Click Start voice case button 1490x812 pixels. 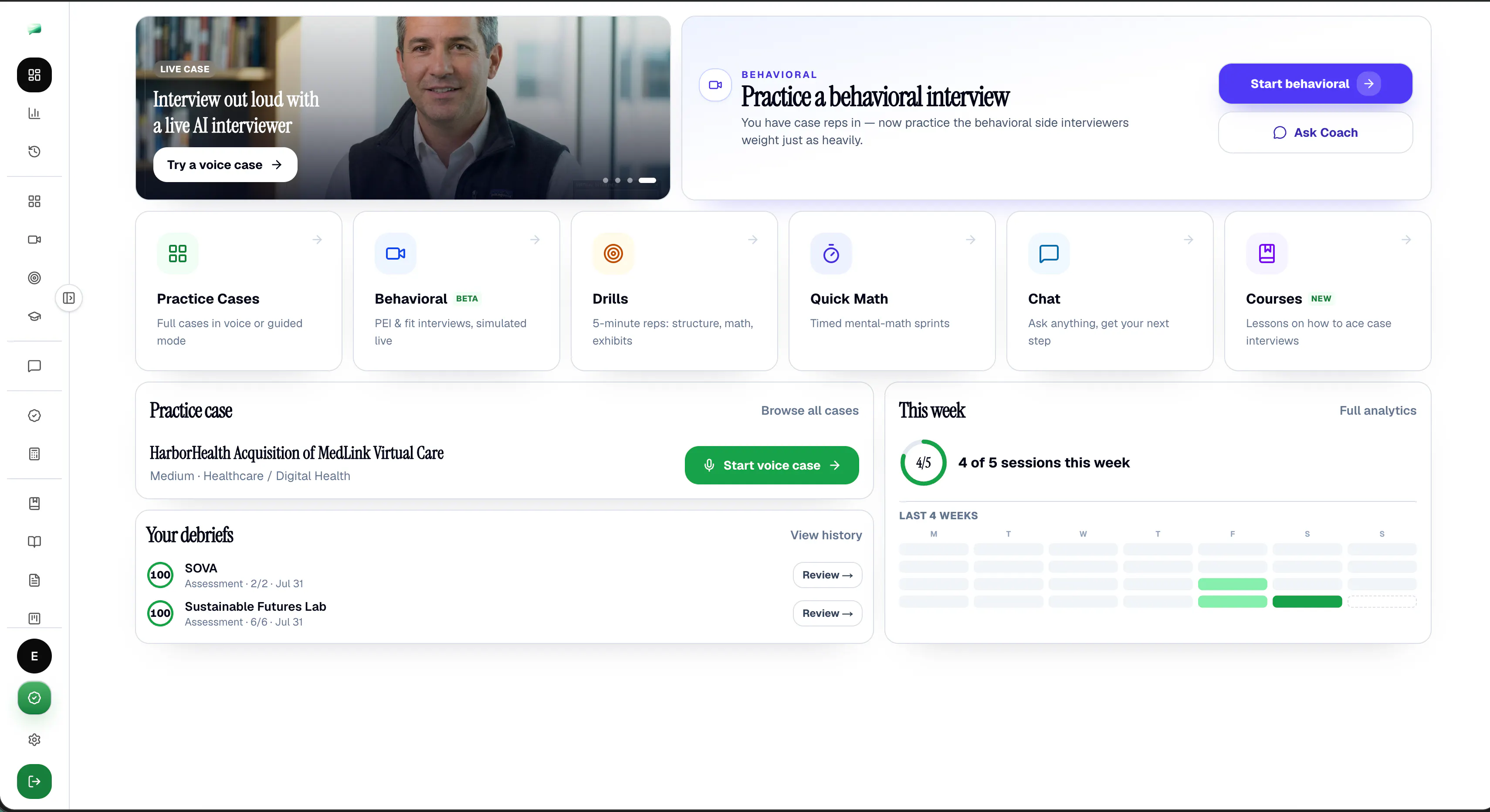pos(772,465)
